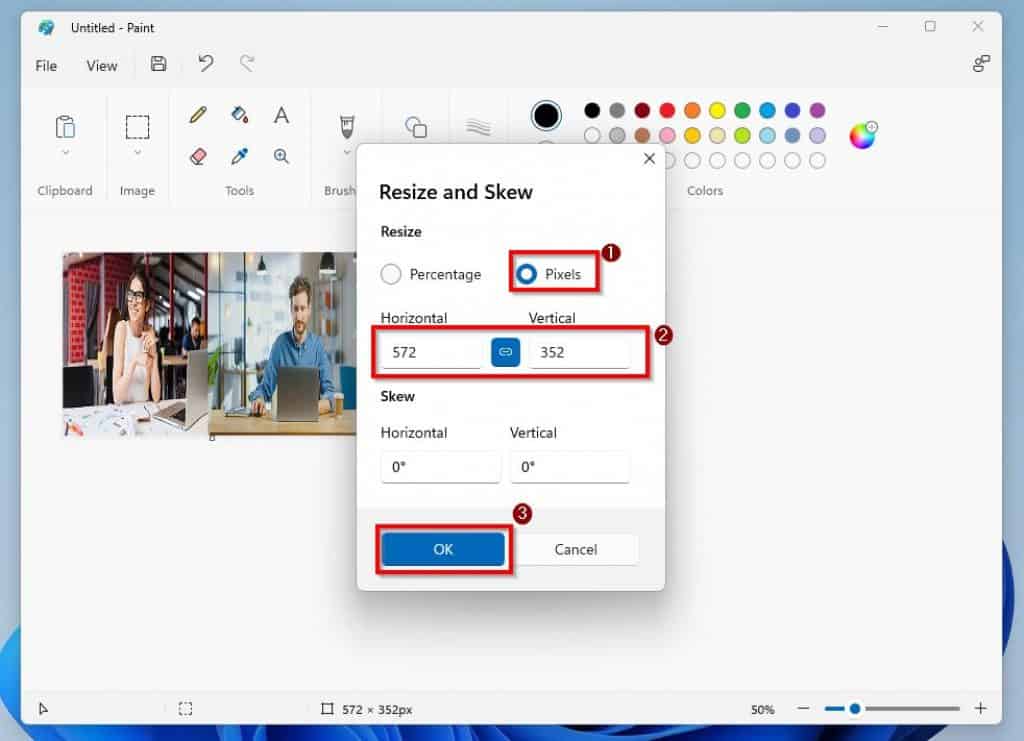Select the Pixels radio button
The width and height of the screenshot is (1024, 741).
tap(526, 274)
